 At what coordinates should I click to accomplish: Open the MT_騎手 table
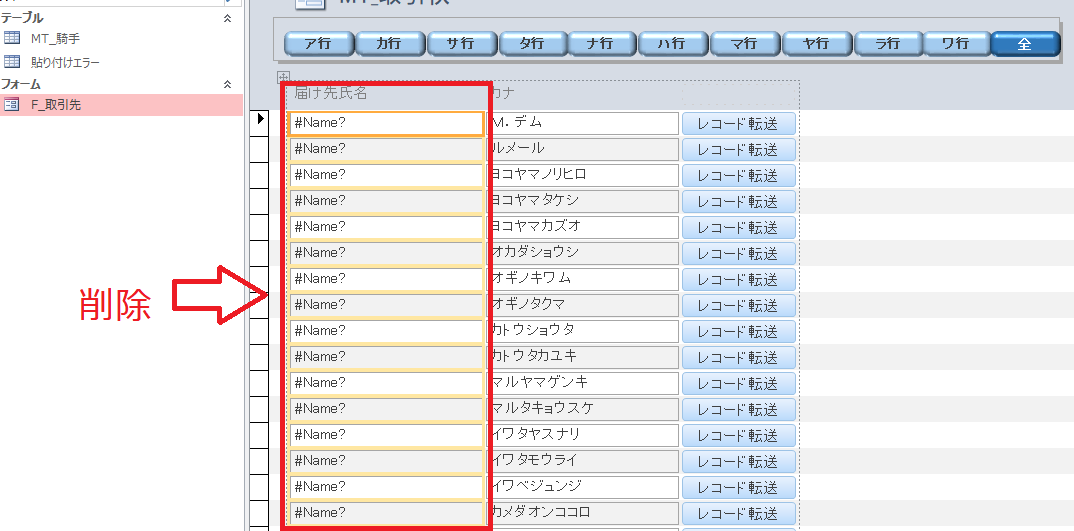57,38
